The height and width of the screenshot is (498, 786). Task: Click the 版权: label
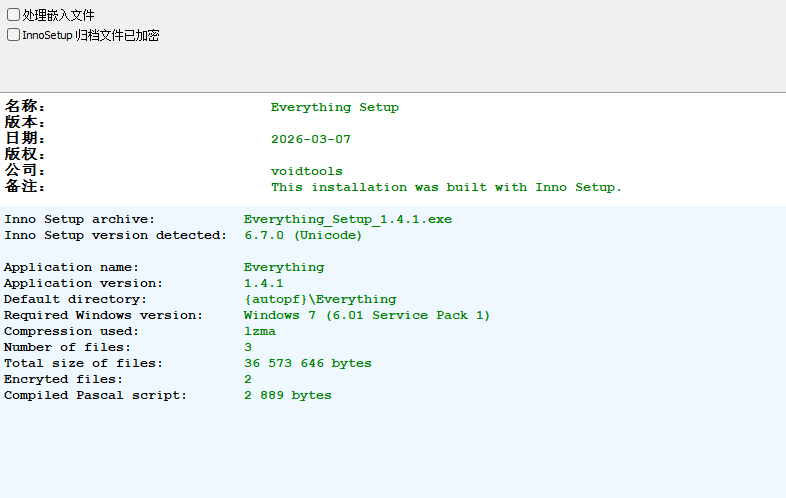(25, 154)
